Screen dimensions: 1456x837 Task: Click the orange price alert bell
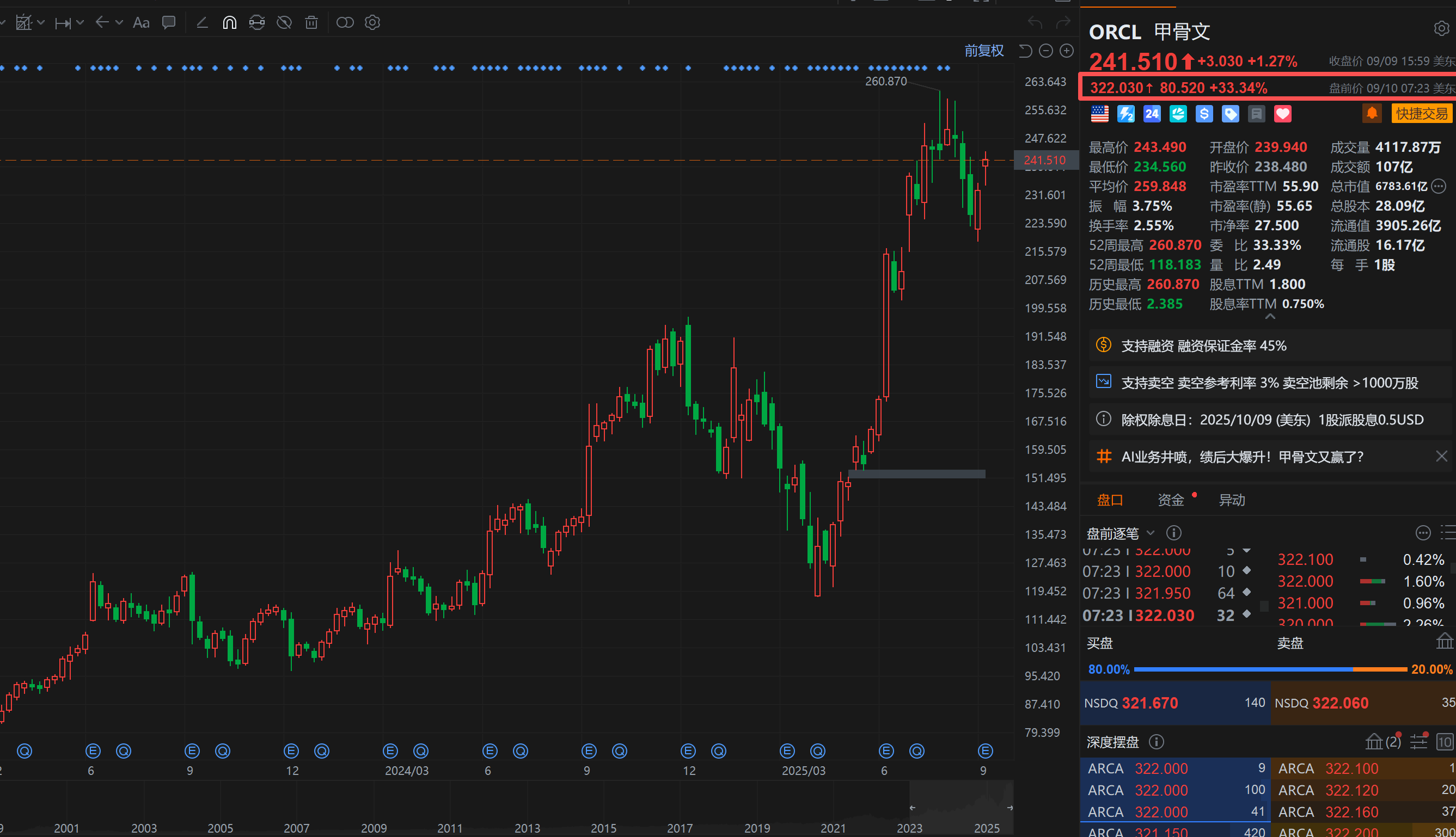1372,113
